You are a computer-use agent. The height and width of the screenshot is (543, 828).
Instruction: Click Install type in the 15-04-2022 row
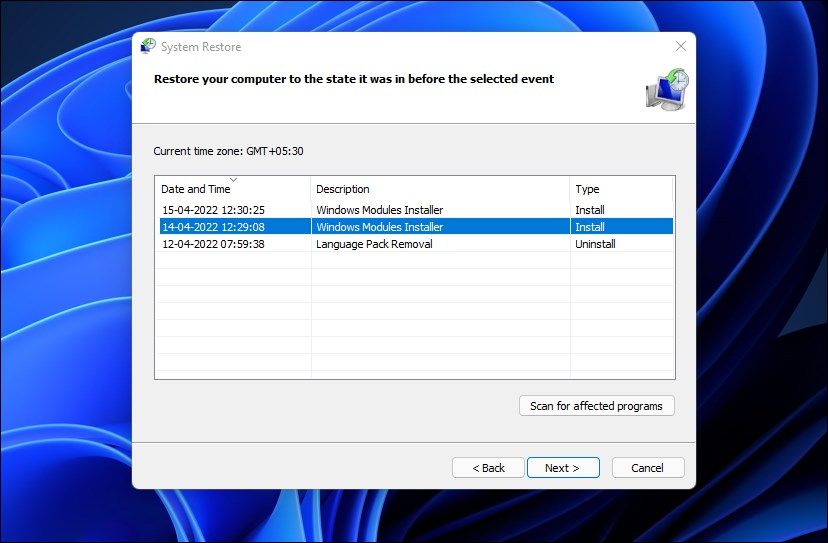click(x=589, y=210)
